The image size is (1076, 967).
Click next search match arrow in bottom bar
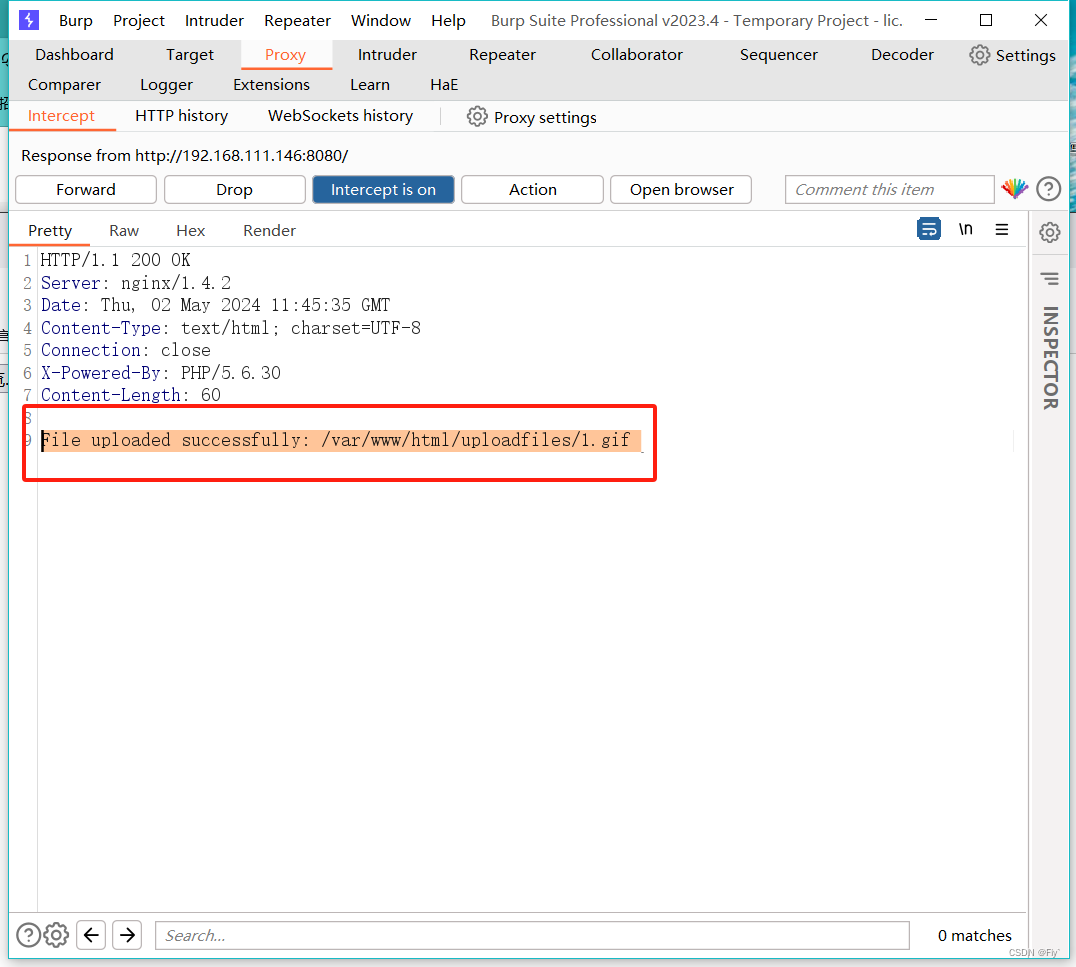127,935
